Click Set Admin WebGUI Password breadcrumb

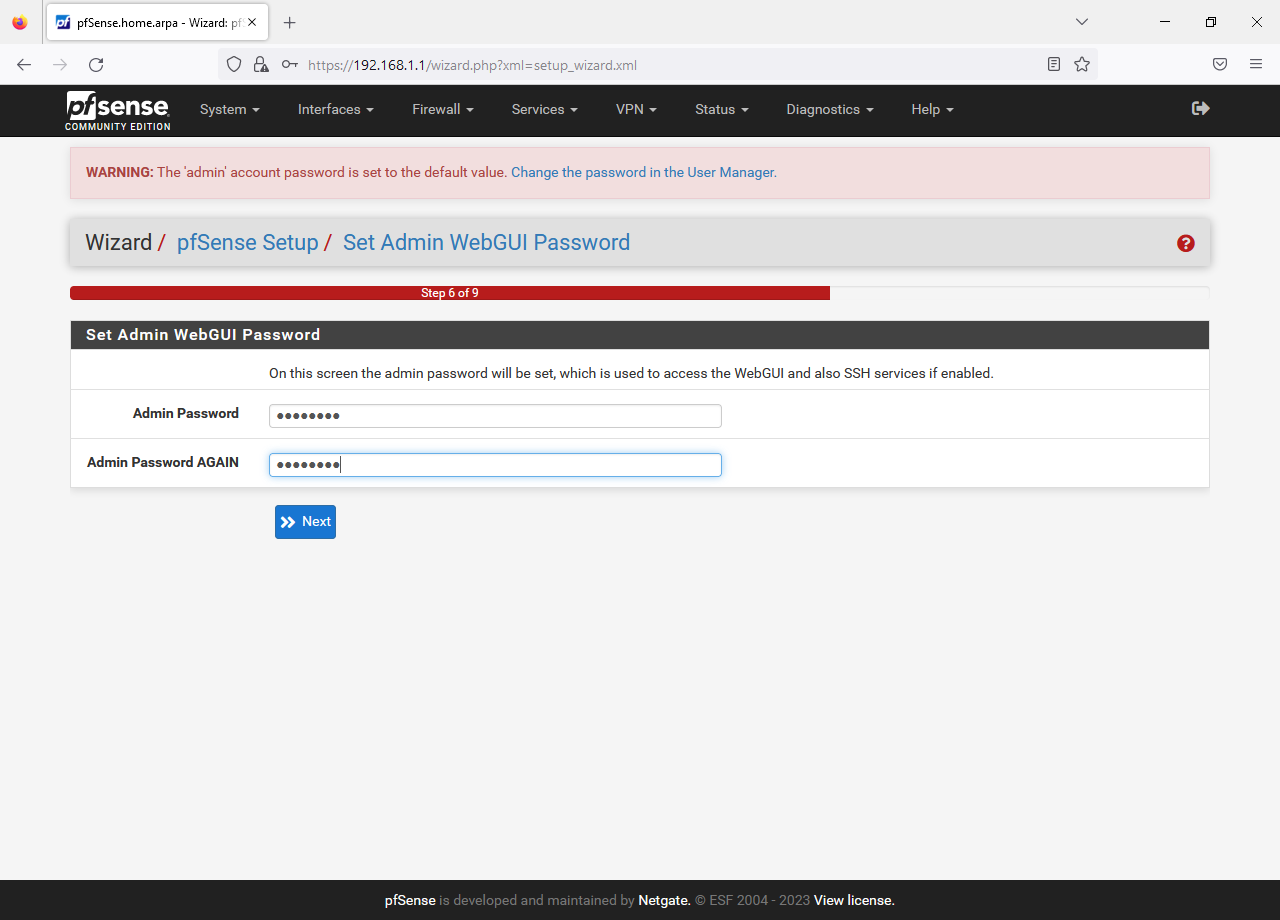pos(486,243)
